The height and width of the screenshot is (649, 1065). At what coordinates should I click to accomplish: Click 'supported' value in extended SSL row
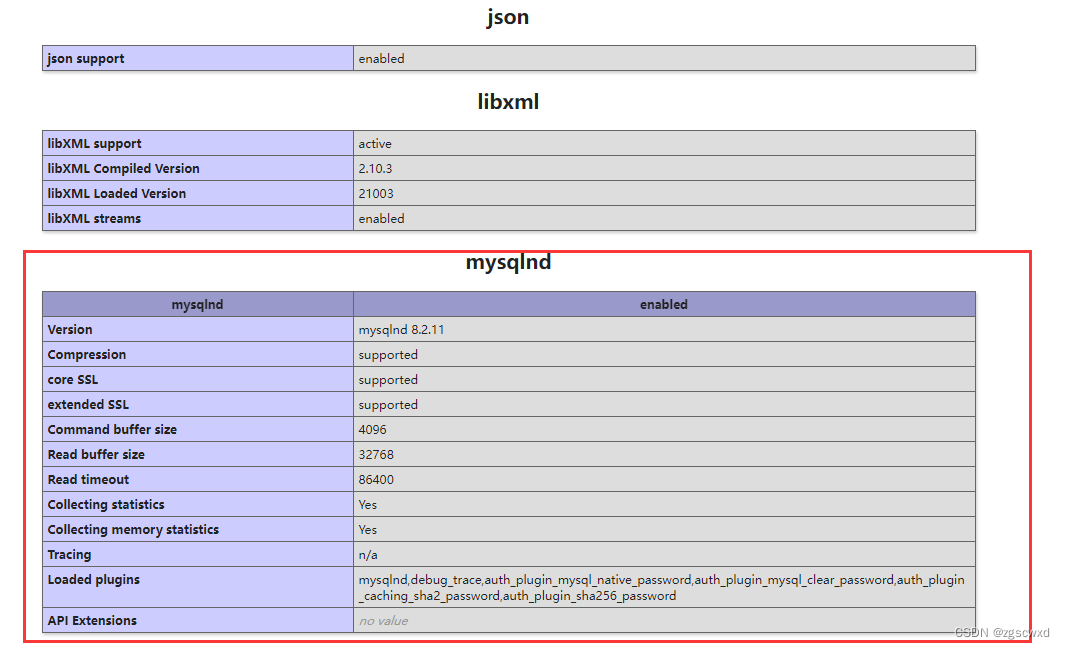(388, 405)
